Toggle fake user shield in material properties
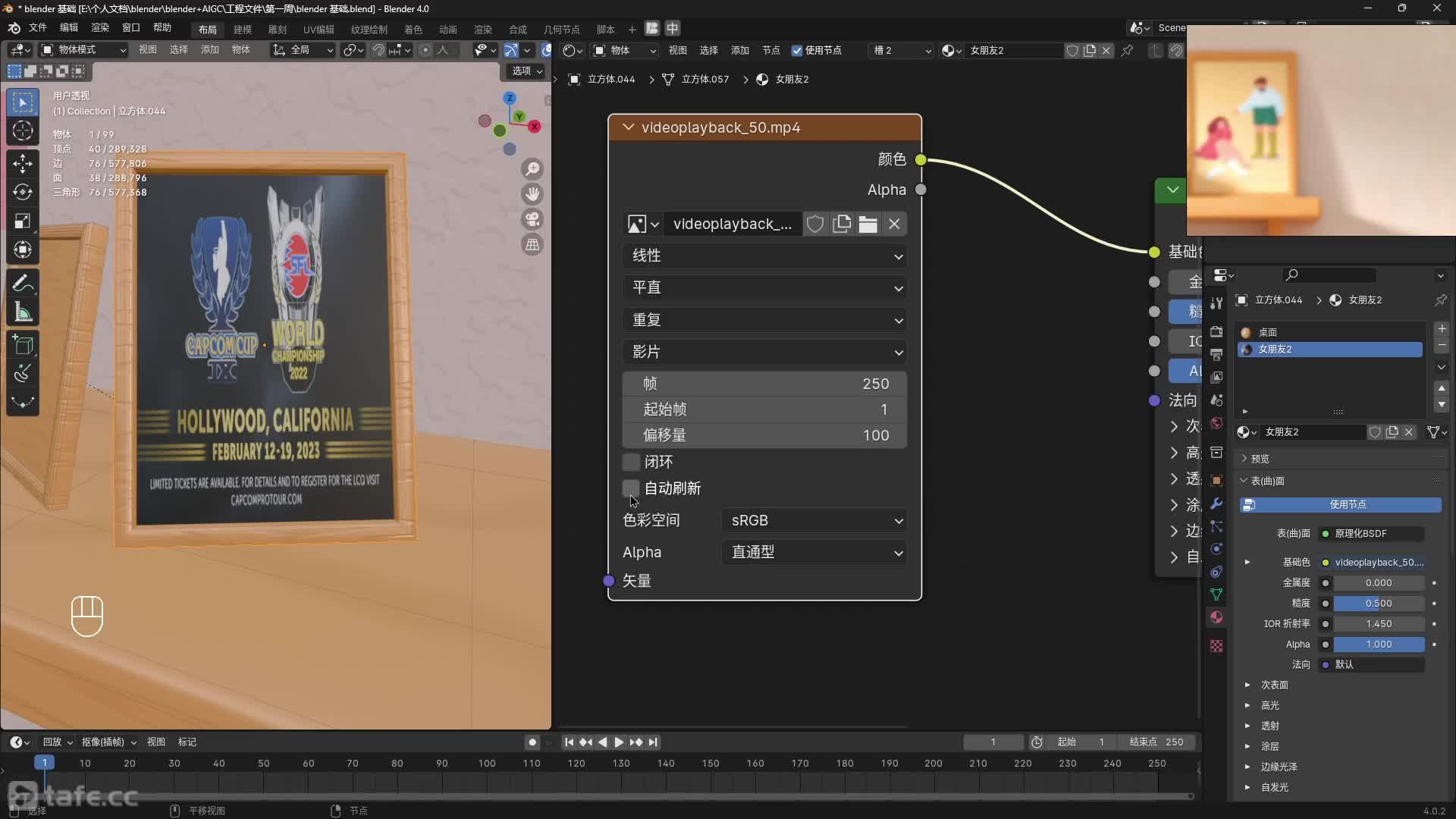The height and width of the screenshot is (819, 1456). (x=1375, y=431)
